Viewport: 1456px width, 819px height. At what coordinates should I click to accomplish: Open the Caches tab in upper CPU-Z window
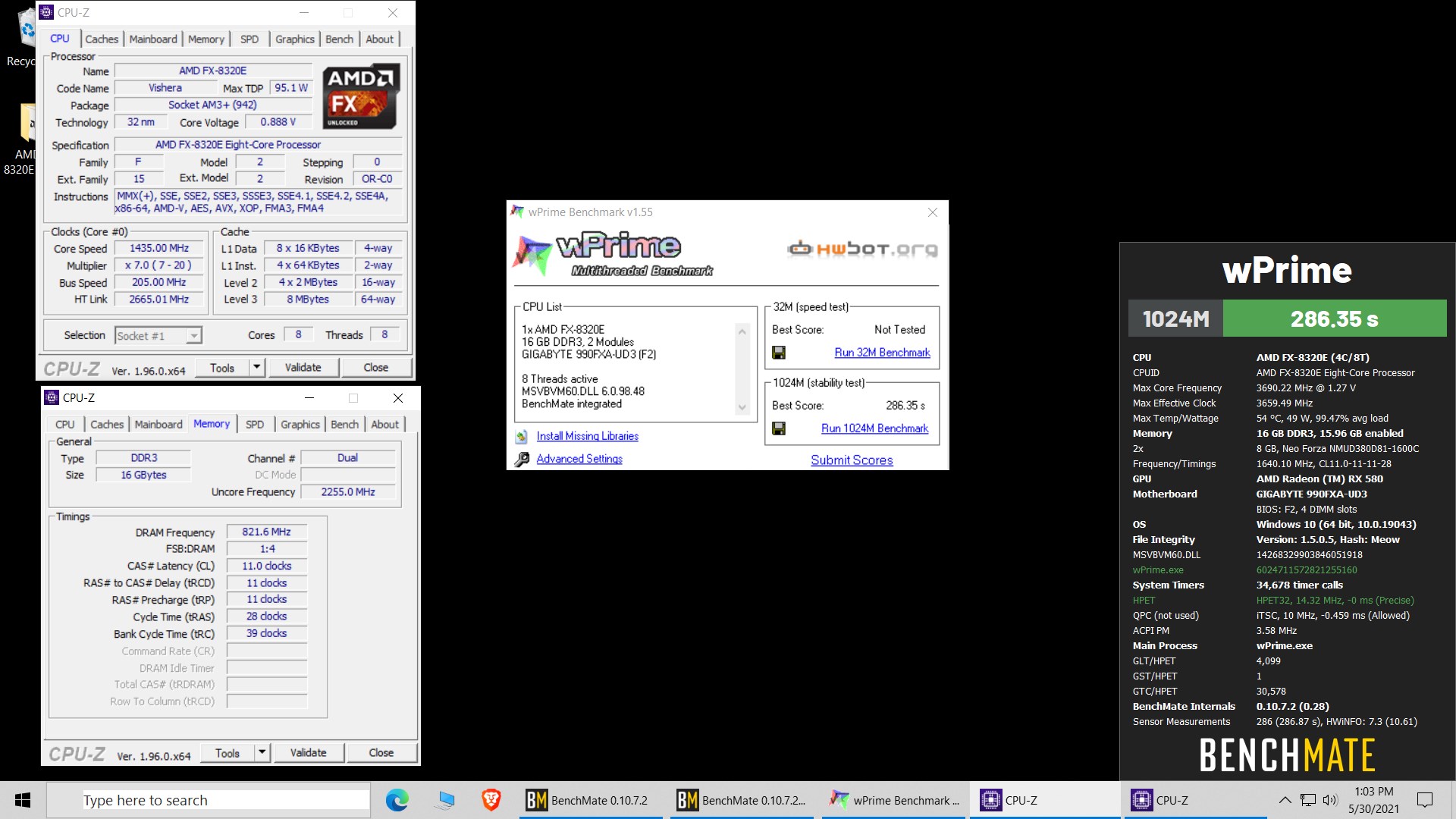tap(102, 39)
